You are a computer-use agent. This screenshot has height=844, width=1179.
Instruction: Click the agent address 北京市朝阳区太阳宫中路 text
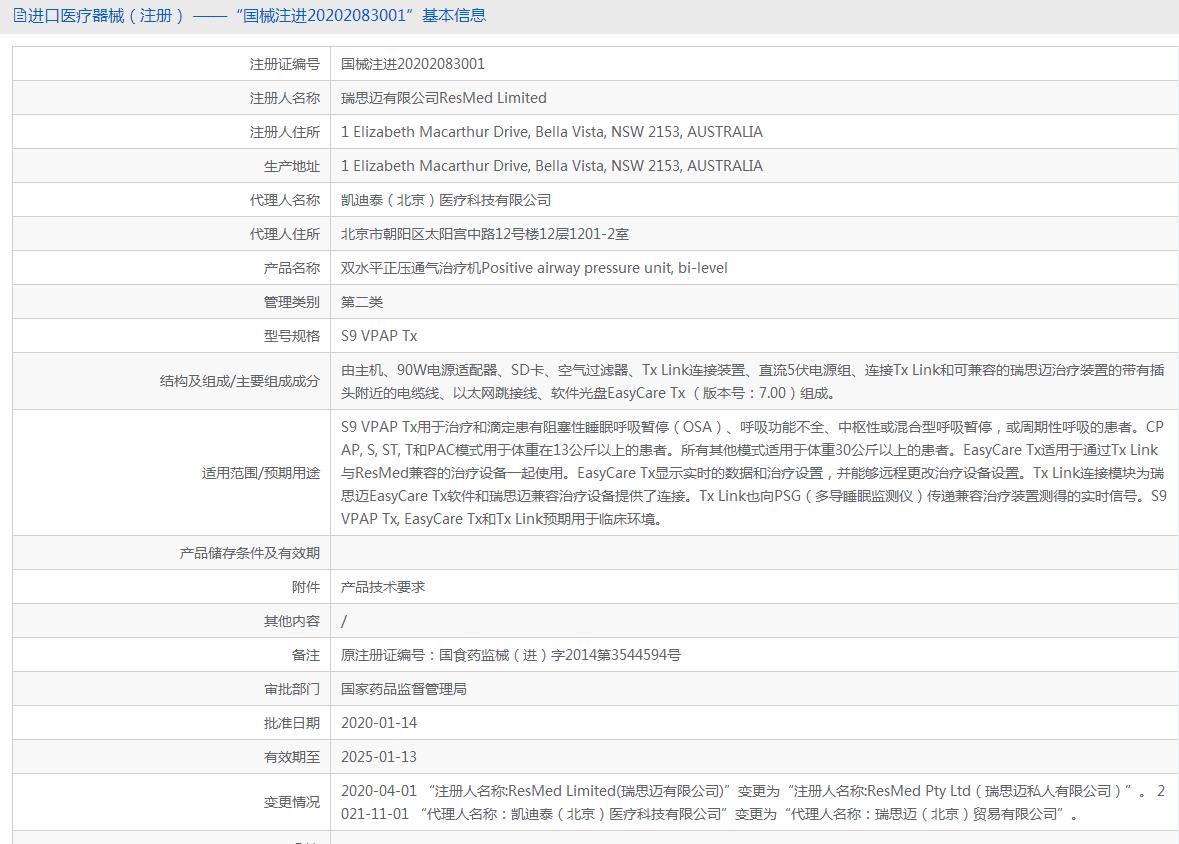pyautogui.click(x=484, y=234)
